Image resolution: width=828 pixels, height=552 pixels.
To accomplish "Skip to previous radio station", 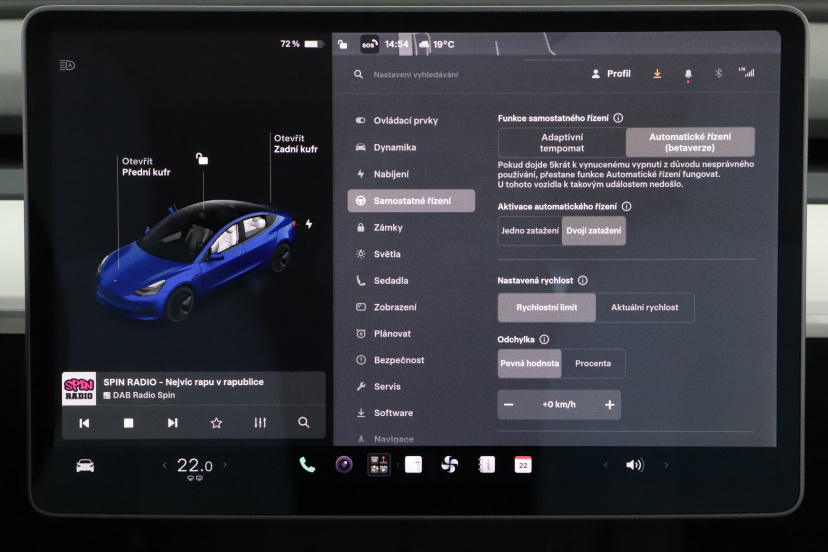I will pyautogui.click(x=84, y=423).
